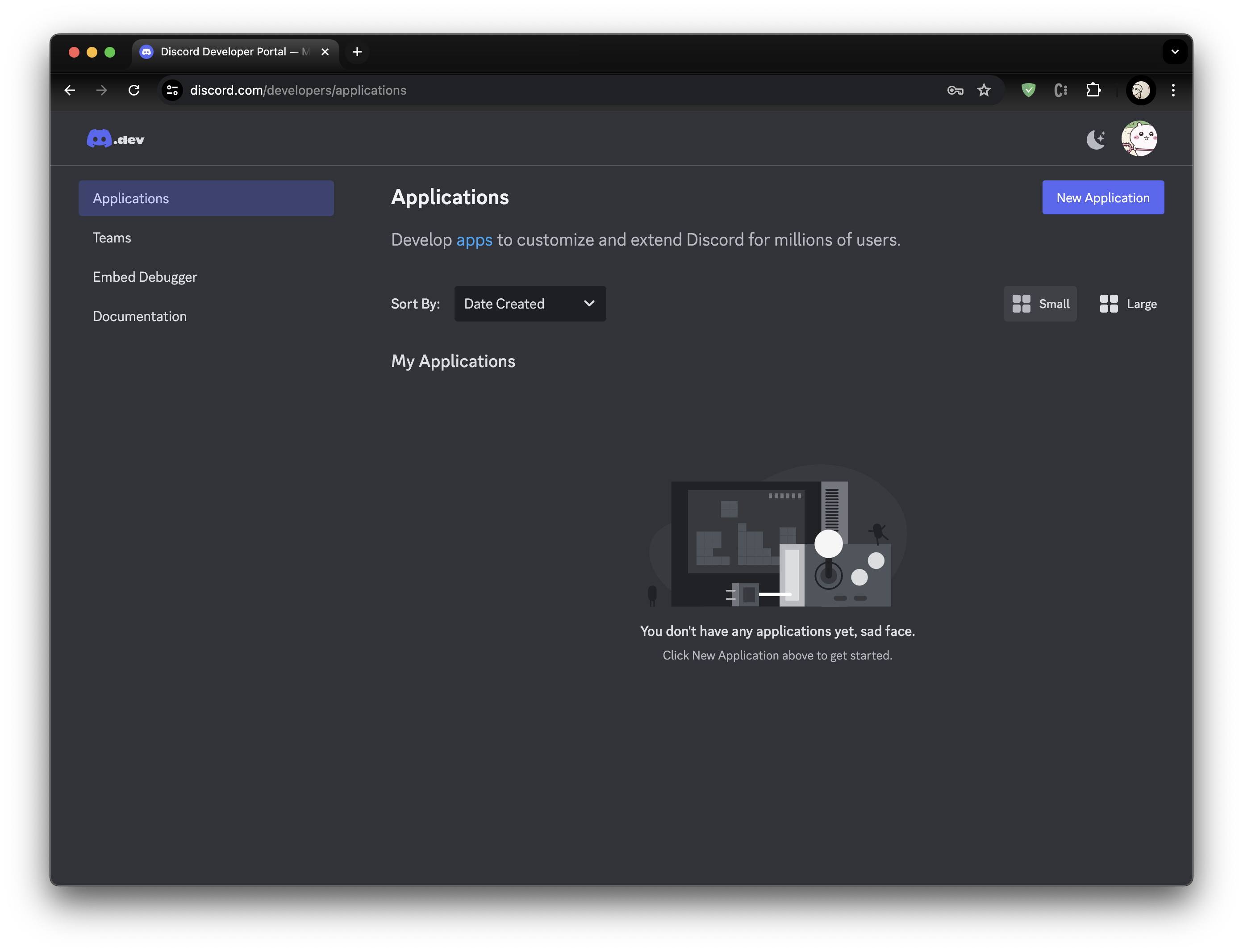Open the green shield extension
This screenshot has width=1243, height=952.
[x=1028, y=90]
